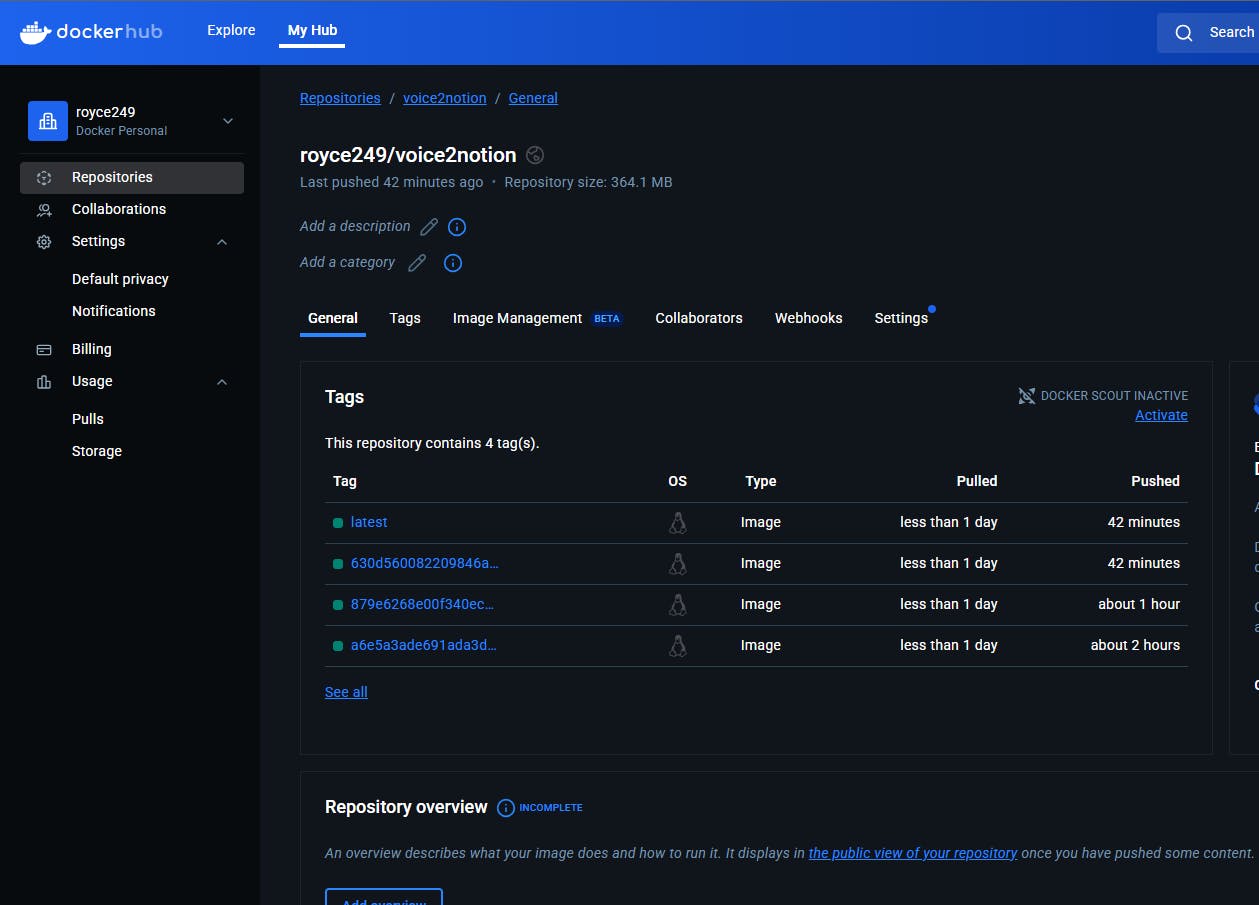The width and height of the screenshot is (1259, 905).
Task: Open the repository Settings tab
Action: [x=901, y=318]
